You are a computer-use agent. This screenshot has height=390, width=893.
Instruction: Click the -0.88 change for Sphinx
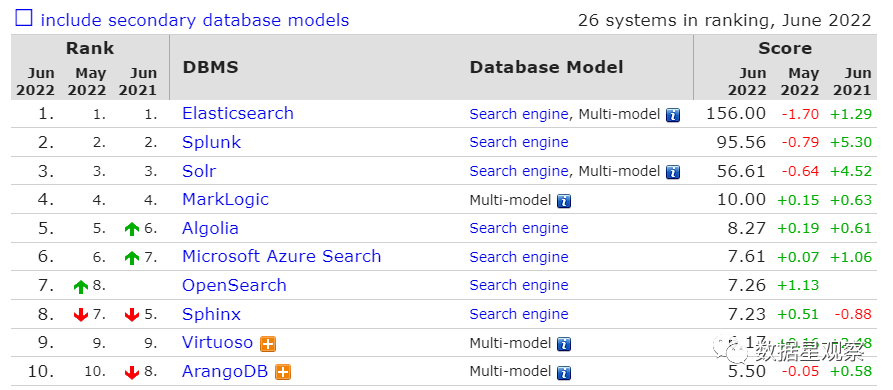tap(853, 315)
